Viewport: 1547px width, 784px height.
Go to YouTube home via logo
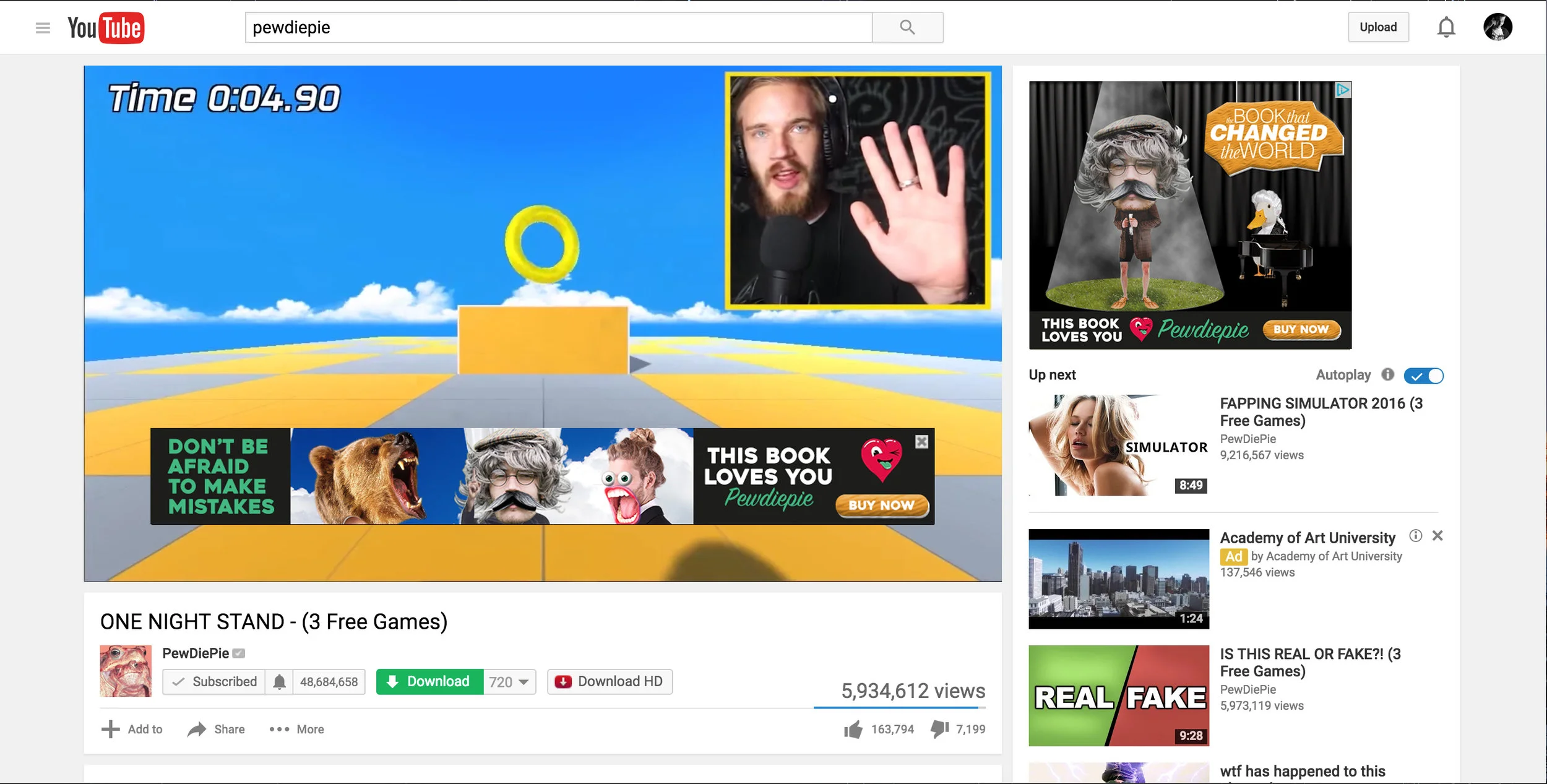pyautogui.click(x=106, y=28)
